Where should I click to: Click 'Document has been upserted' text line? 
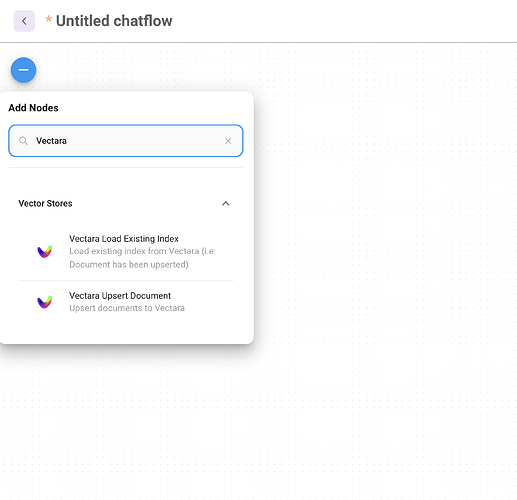[129, 264]
